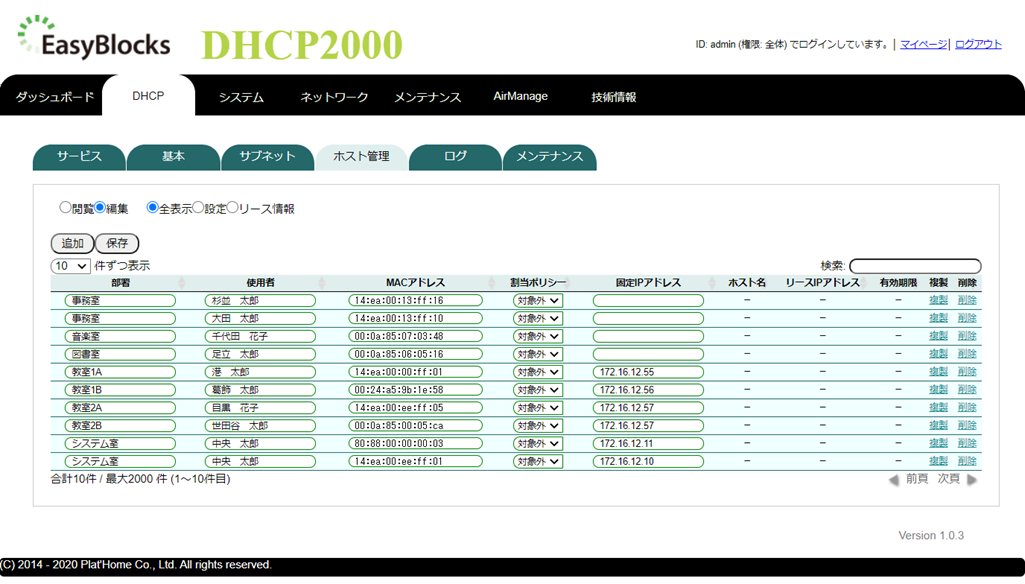Select the 設定 radio button
The width and height of the screenshot is (1025, 584).
coord(198,207)
